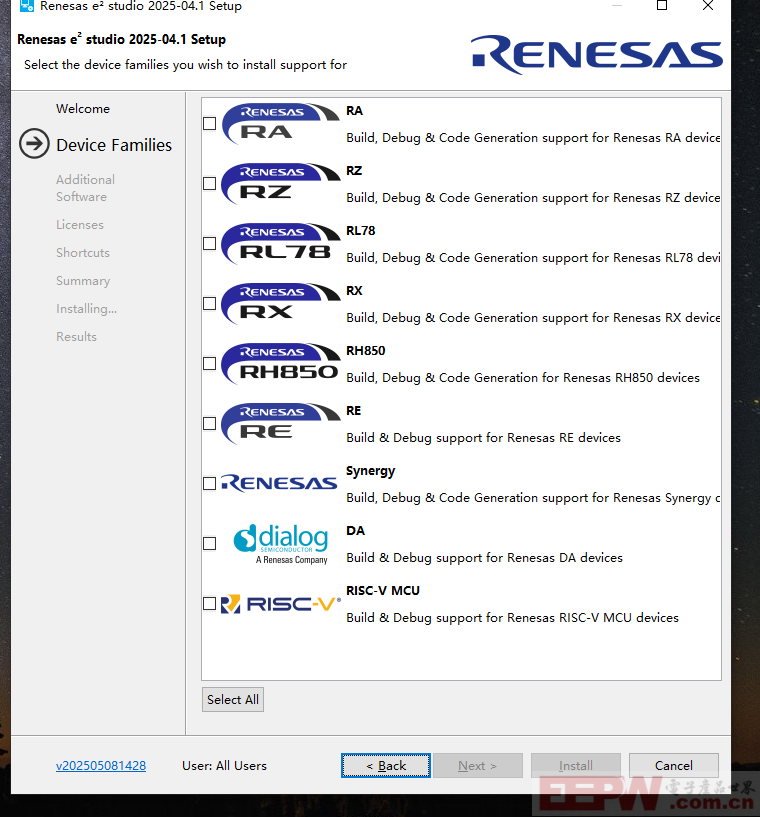This screenshot has height=817, width=760.
Task: Click the RH850 devices description text
Action: pyautogui.click(x=523, y=378)
